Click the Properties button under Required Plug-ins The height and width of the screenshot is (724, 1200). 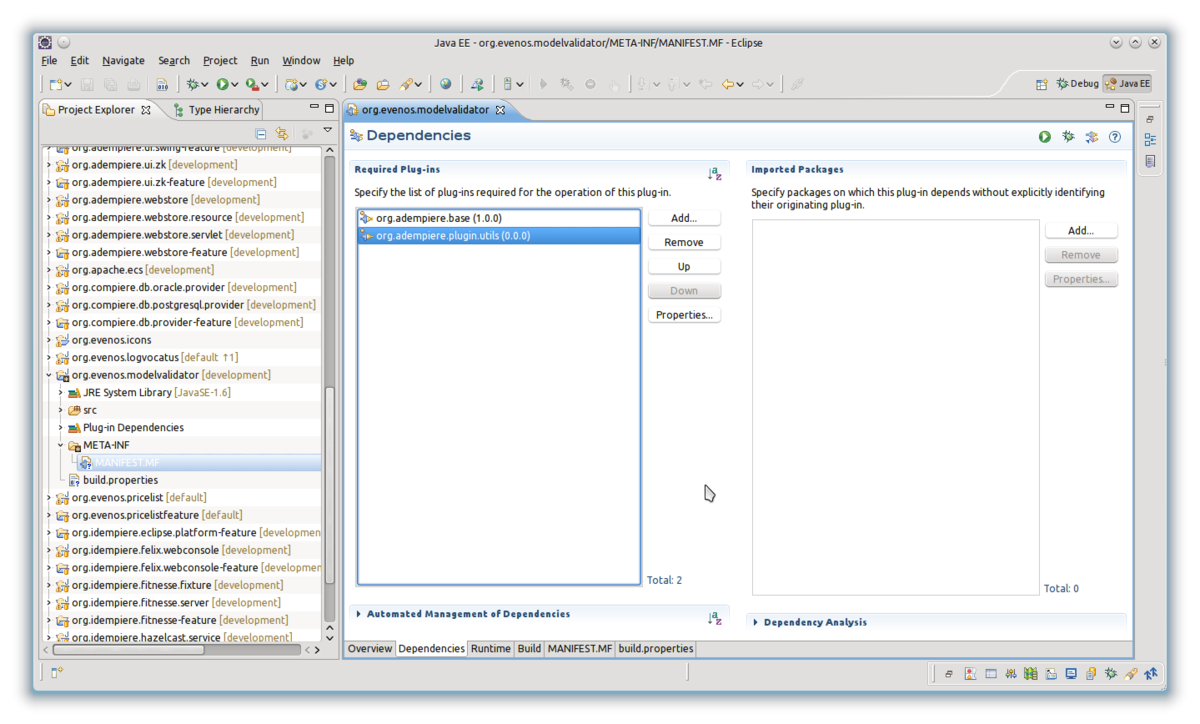point(684,315)
